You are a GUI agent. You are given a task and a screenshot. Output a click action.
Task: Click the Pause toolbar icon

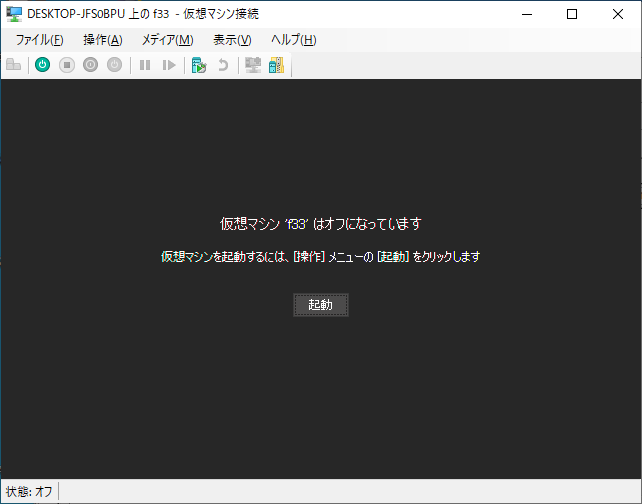tap(145, 65)
